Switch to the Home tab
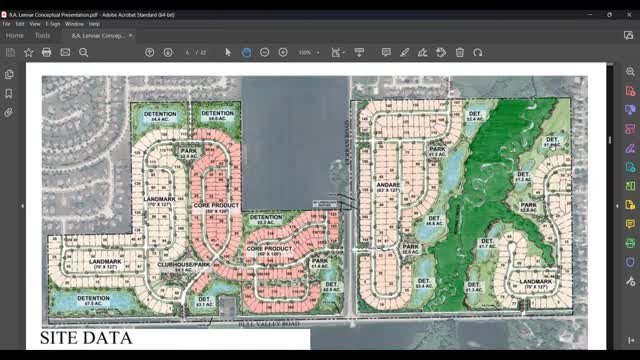 click(15, 36)
